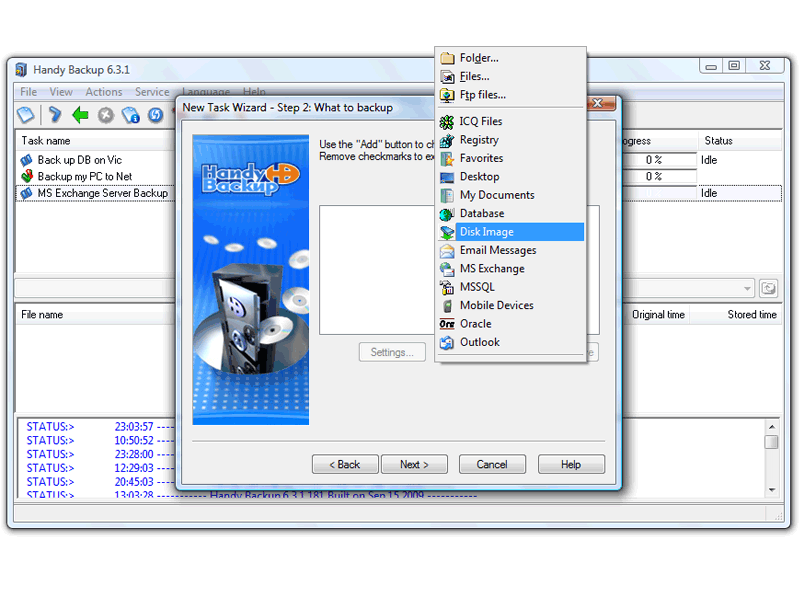
Task: Click the icon button next to the dropdown
Action: coord(768,288)
